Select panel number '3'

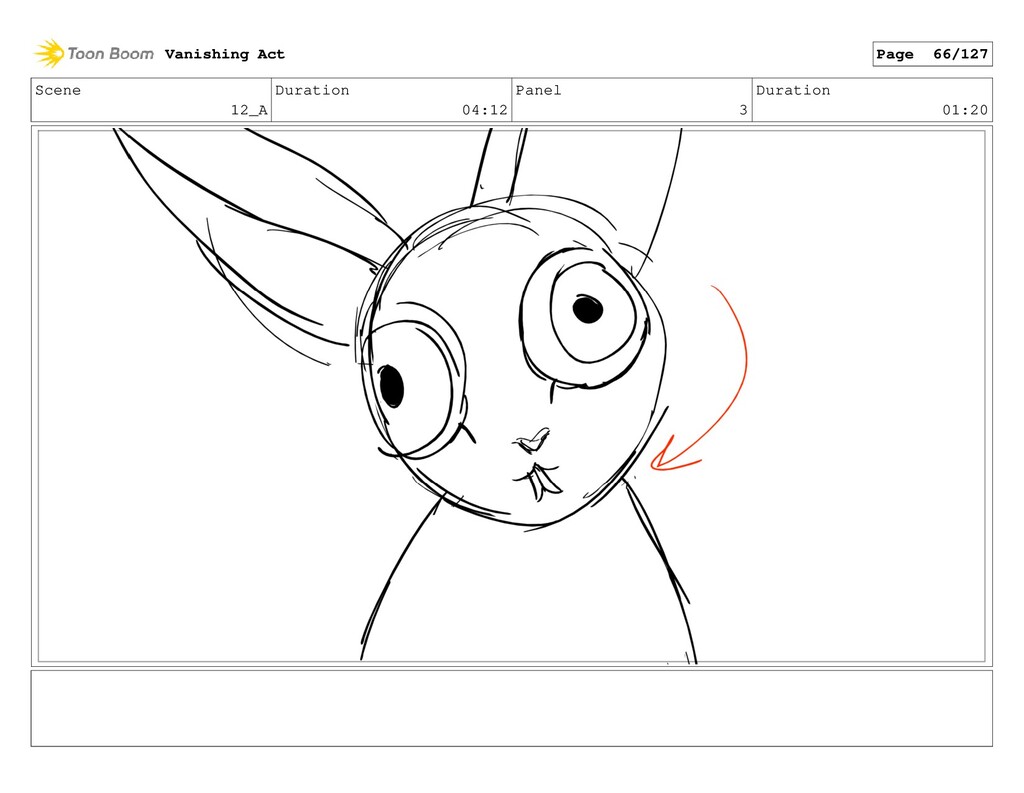click(x=743, y=110)
